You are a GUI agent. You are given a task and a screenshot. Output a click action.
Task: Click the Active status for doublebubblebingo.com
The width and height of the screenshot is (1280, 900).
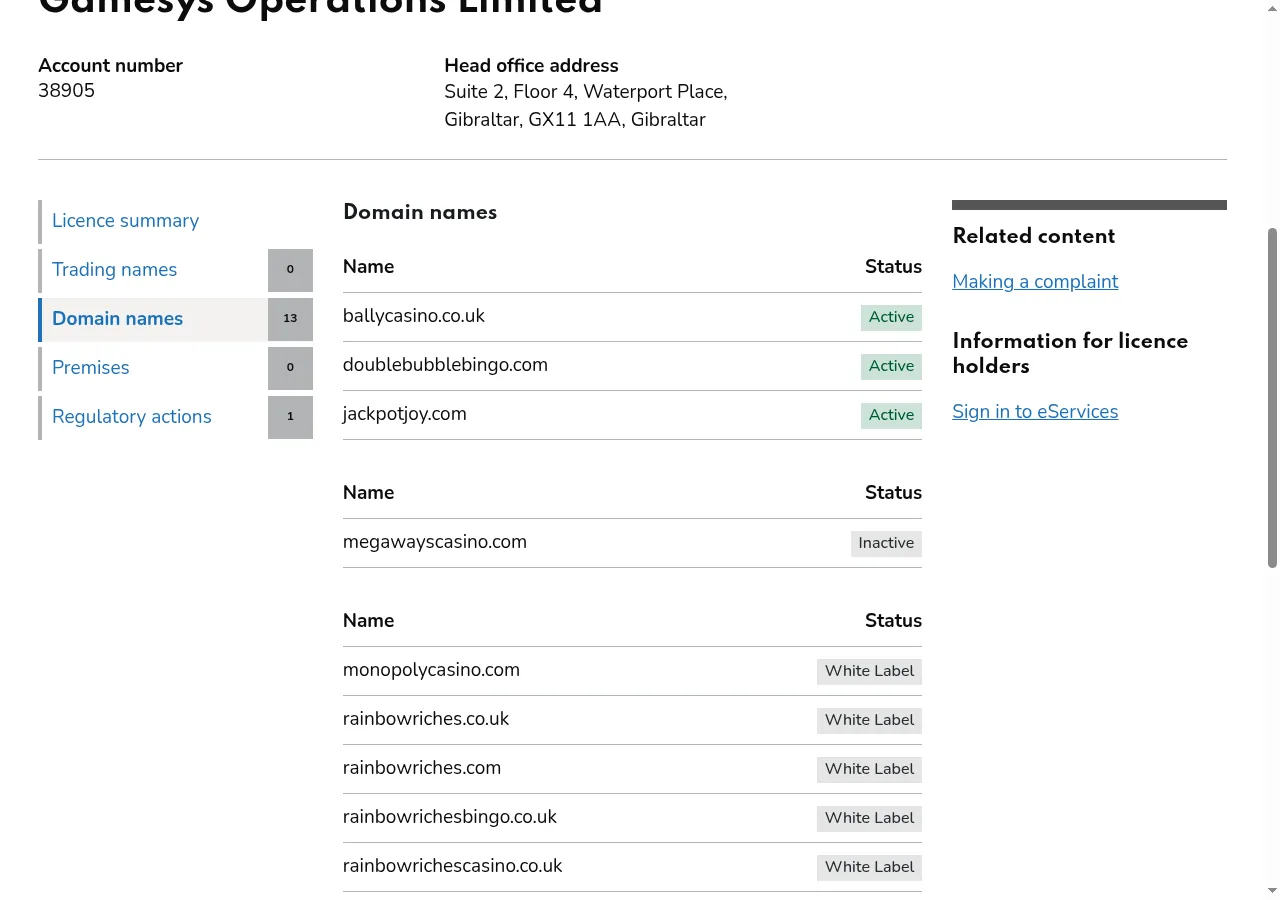coord(891,366)
